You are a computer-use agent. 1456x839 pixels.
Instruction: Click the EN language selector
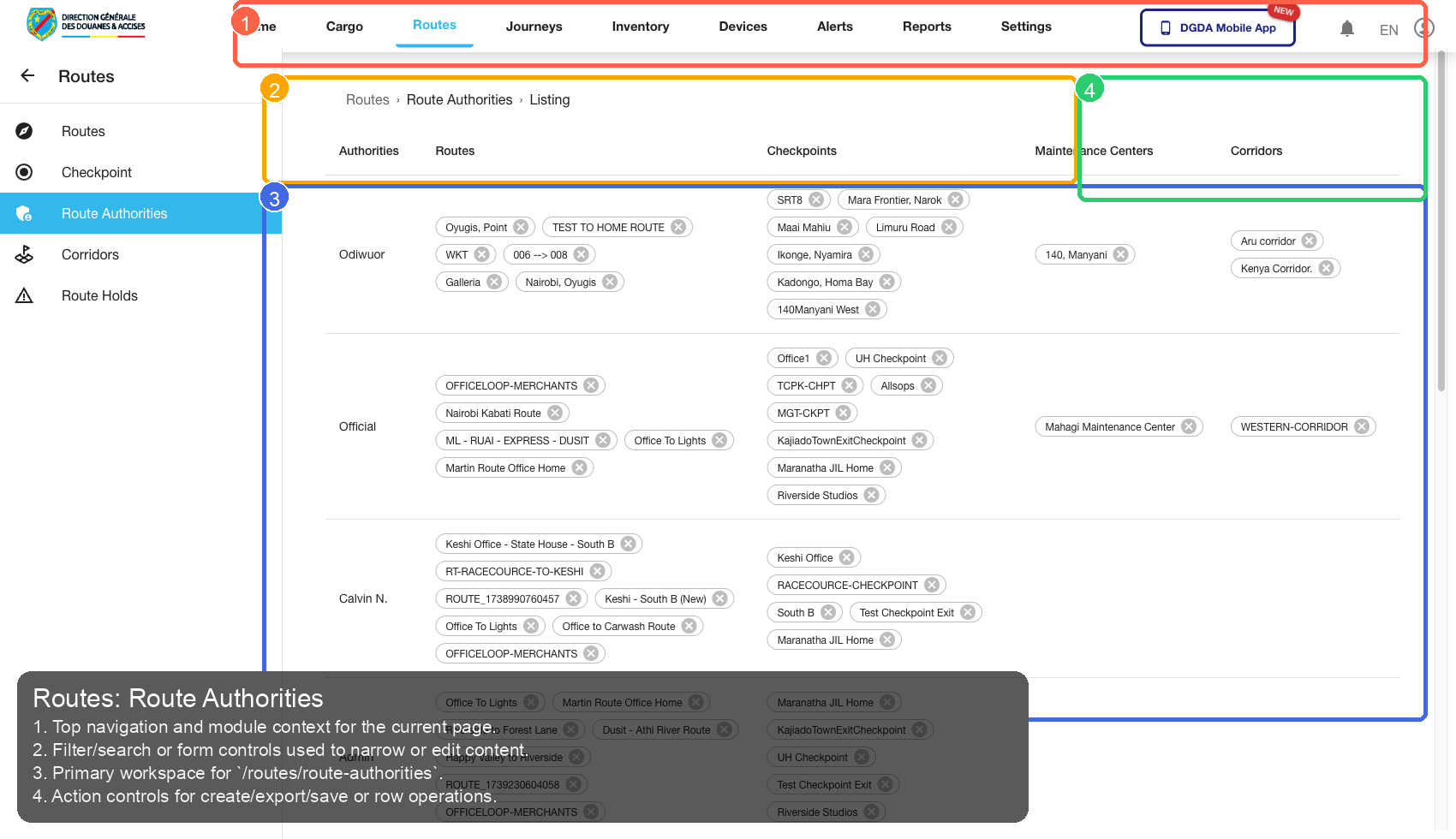coord(1388,29)
